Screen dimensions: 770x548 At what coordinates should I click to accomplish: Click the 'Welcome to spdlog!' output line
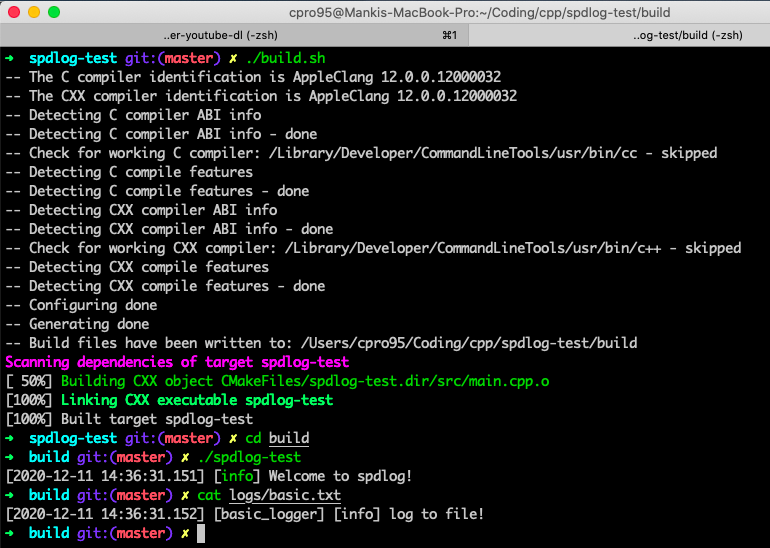[x=209, y=476]
